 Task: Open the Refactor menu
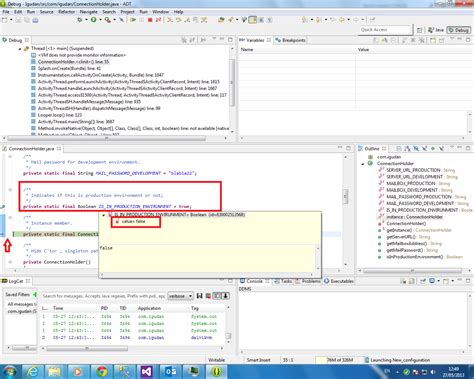tap(67, 12)
